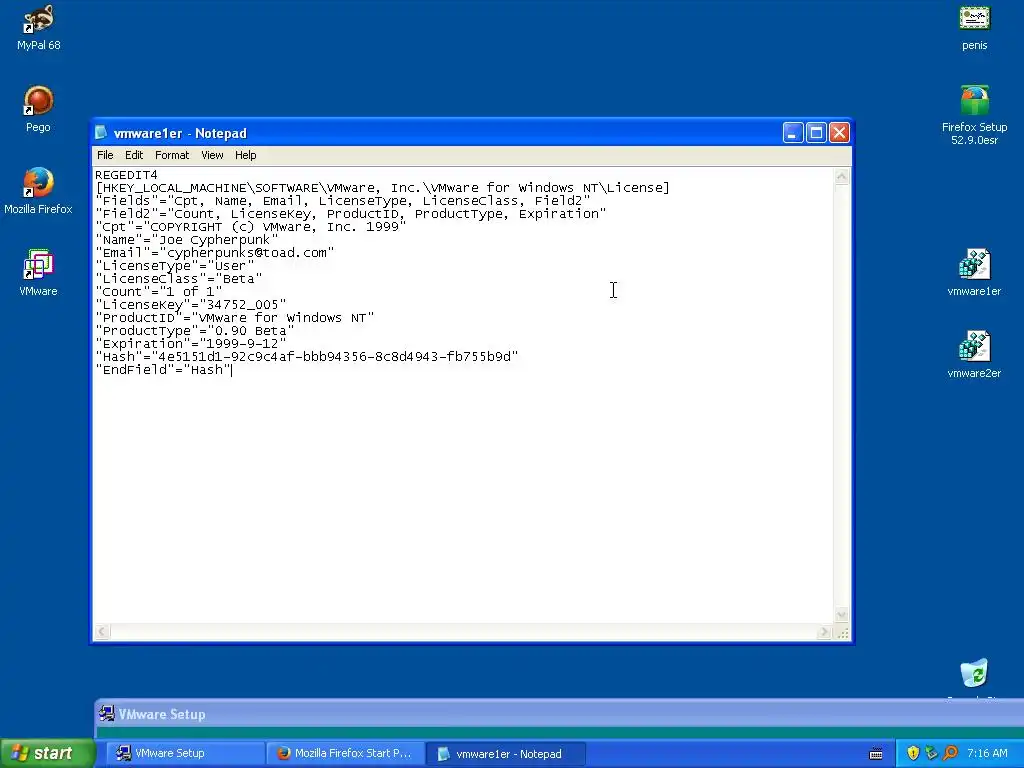Click the magnifier search tray icon
The image size is (1024, 768).
click(x=950, y=753)
